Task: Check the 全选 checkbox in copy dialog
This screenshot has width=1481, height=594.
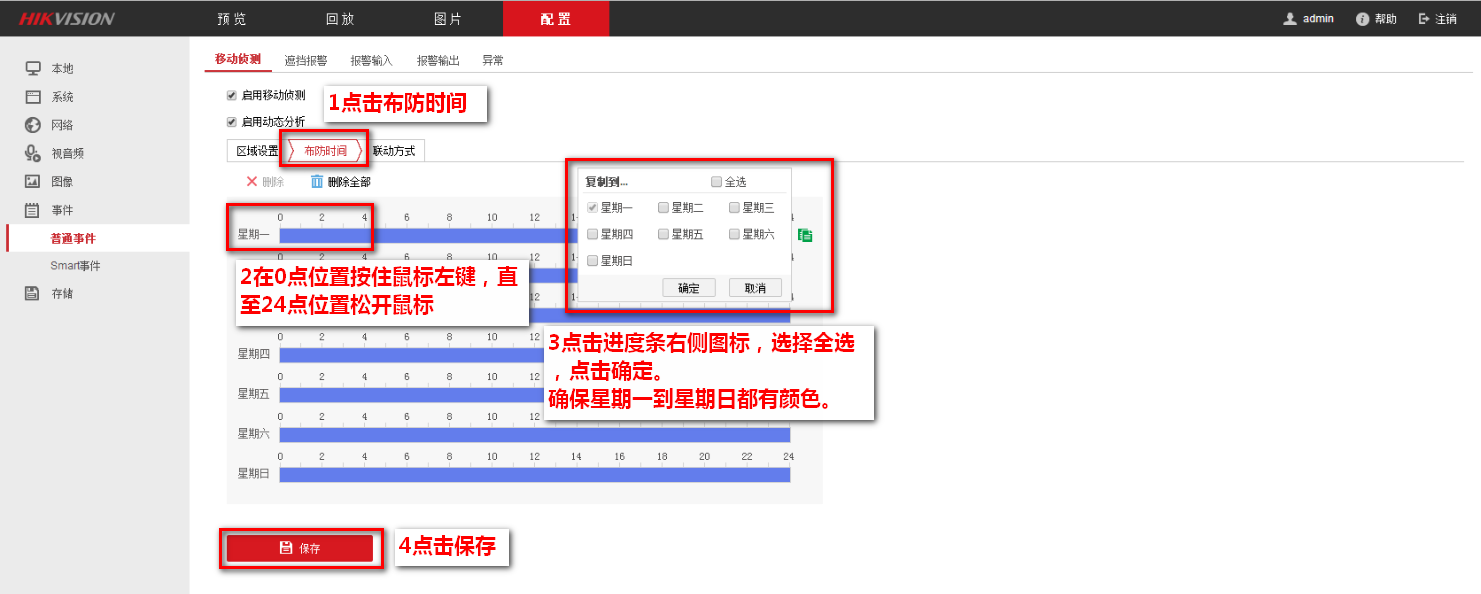Action: pyautogui.click(x=716, y=182)
